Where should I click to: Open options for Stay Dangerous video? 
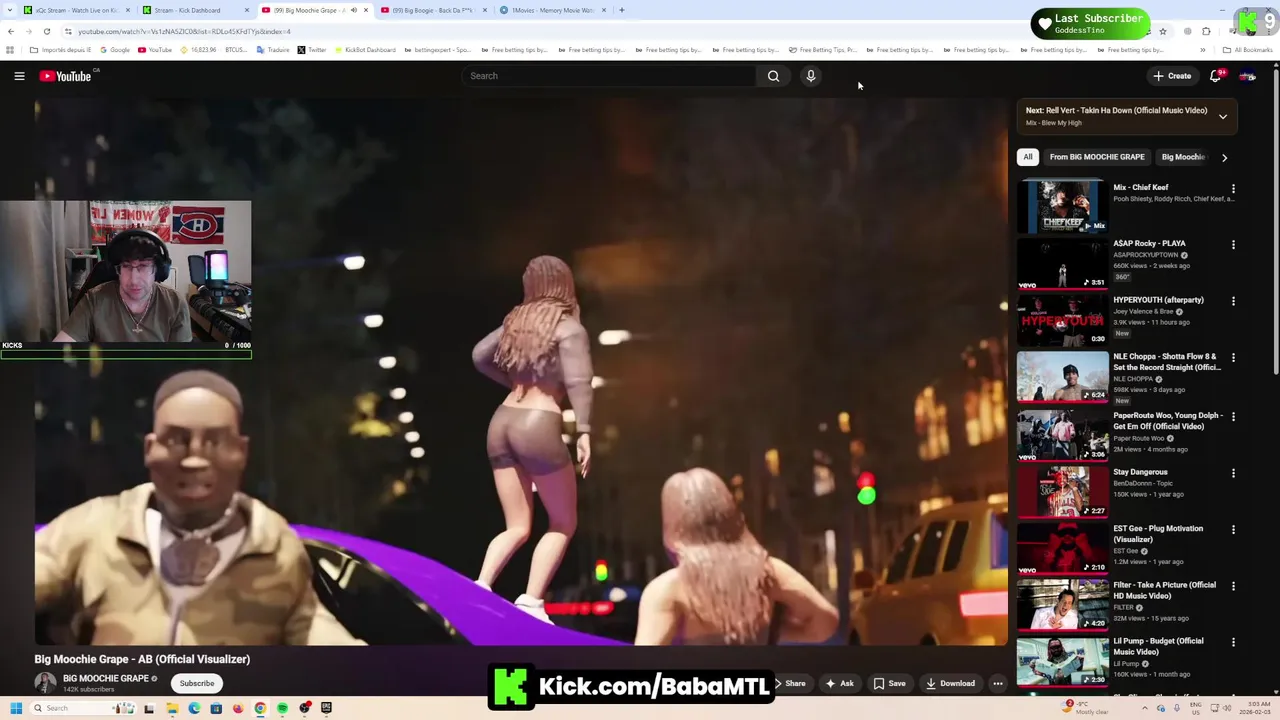coord(1233,473)
